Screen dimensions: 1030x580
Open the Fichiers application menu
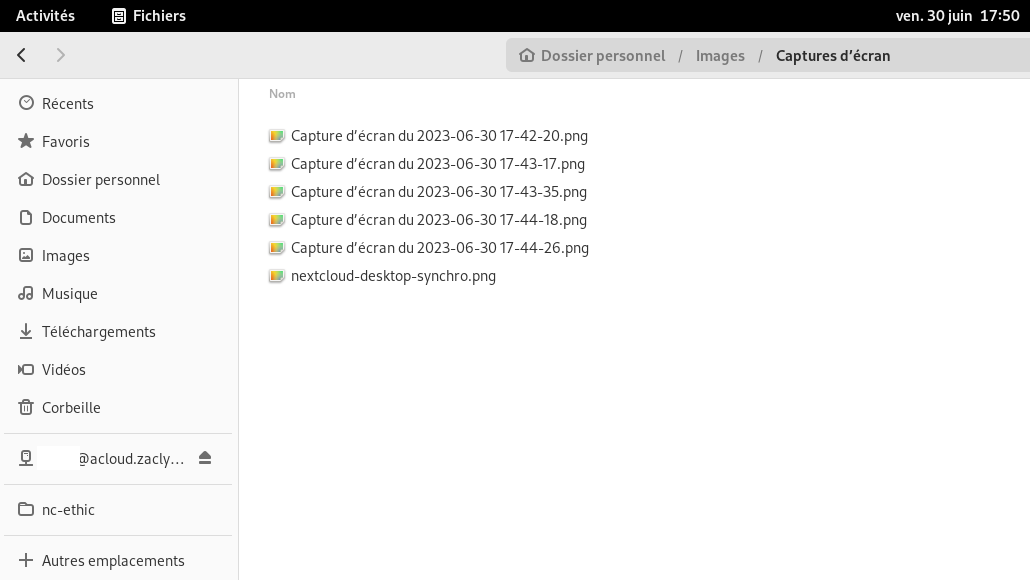pyautogui.click(x=148, y=16)
